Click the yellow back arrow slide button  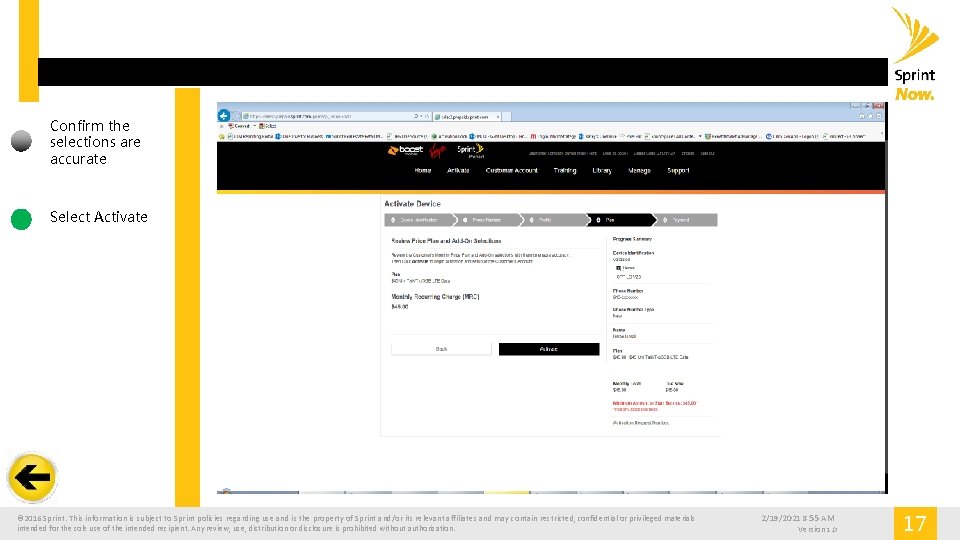tap(32, 478)
